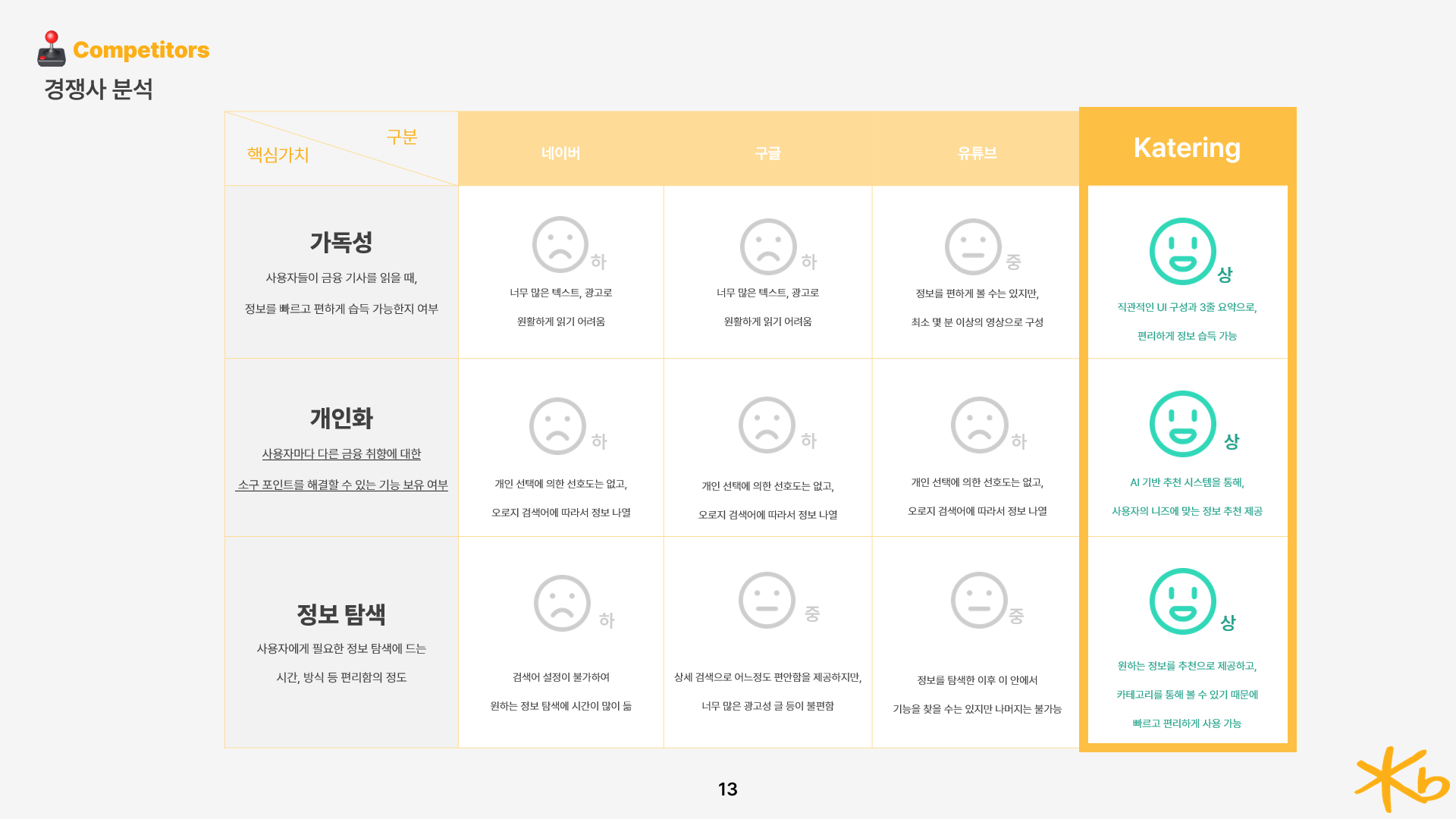Click the 핵심가치 header label

click(x=278, y=155)
